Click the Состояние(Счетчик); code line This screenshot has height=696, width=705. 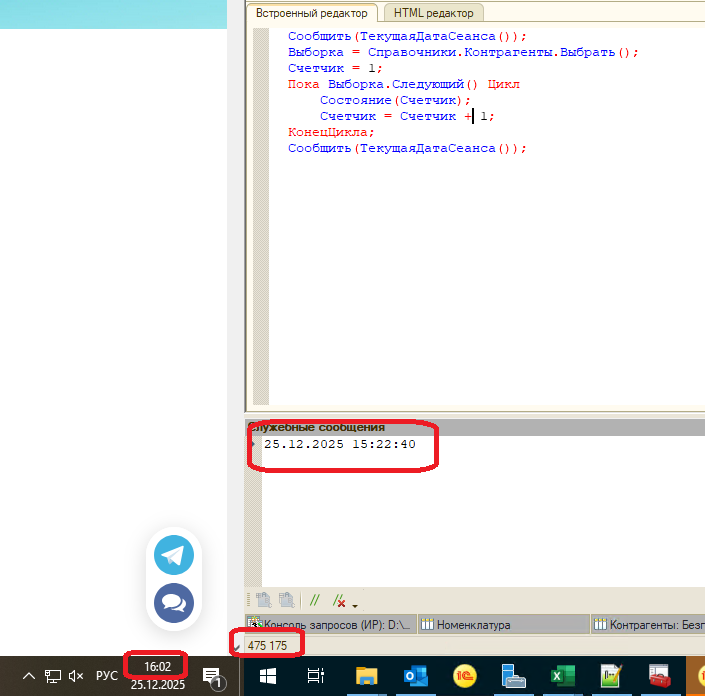[395, 100]
